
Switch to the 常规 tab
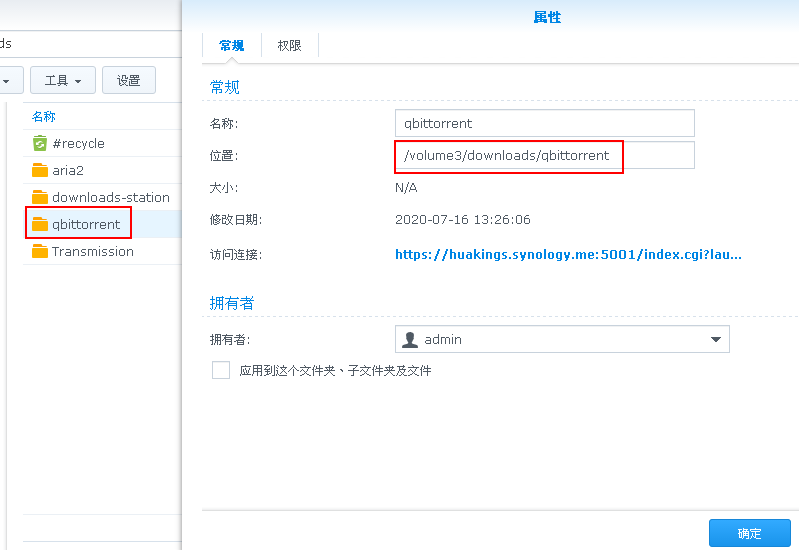click(x=232, y=46)
